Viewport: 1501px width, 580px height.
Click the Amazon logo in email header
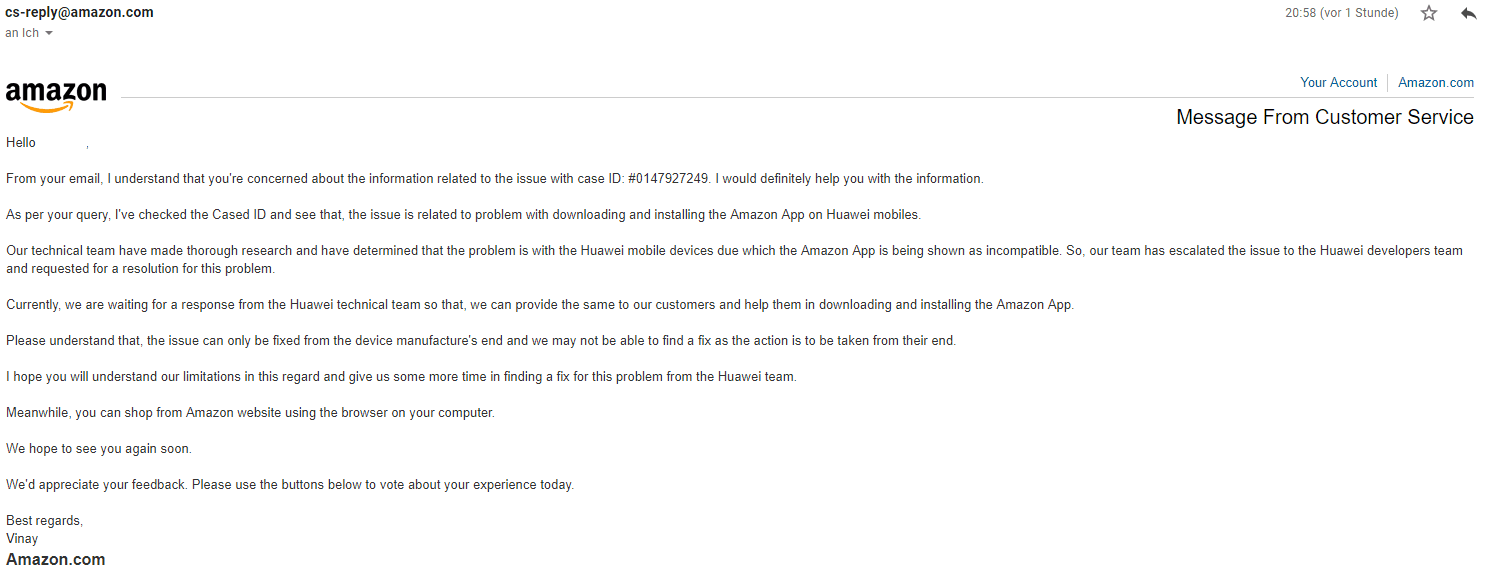click(56, 96)
